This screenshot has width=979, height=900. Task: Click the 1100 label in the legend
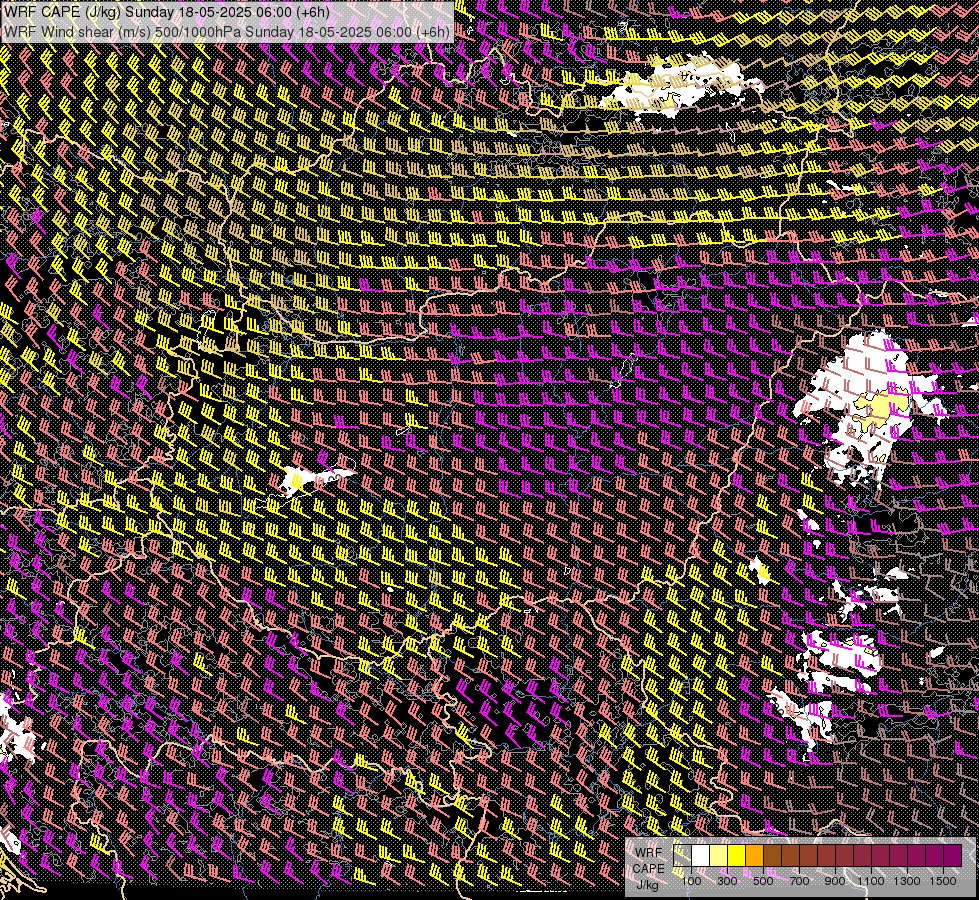click(871, 881)
